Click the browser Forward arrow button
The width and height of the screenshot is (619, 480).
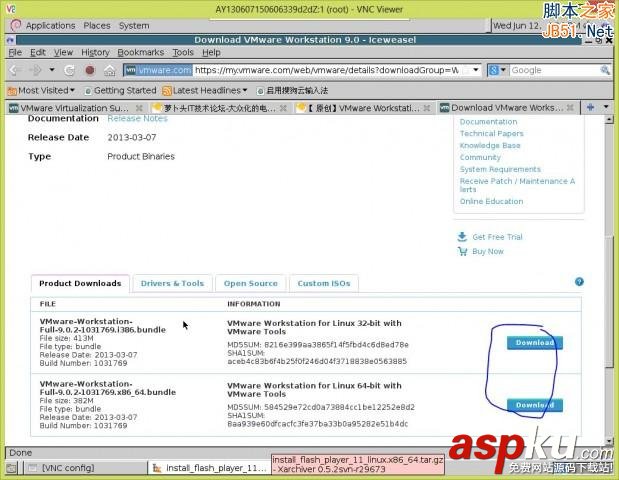36,70
